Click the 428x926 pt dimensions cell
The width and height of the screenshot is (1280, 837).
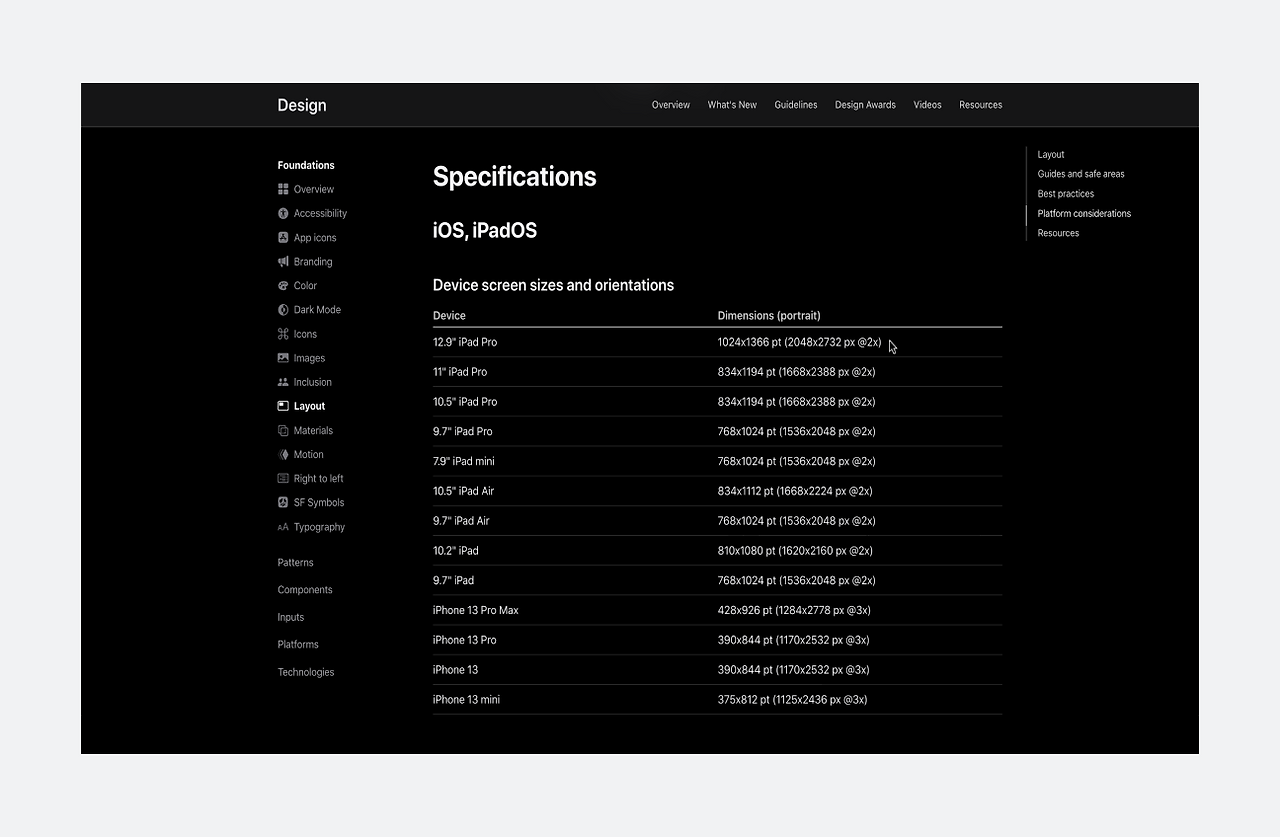[x=794, y=610]
